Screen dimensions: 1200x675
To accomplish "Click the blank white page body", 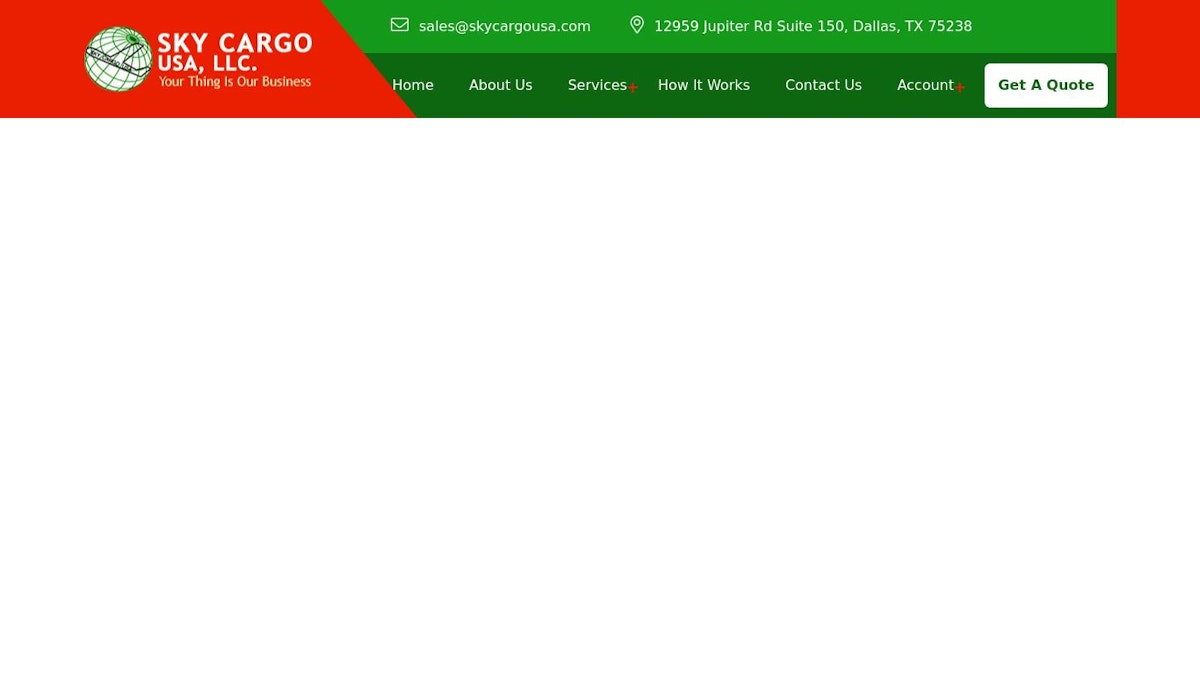I will [x=600, y=400].
